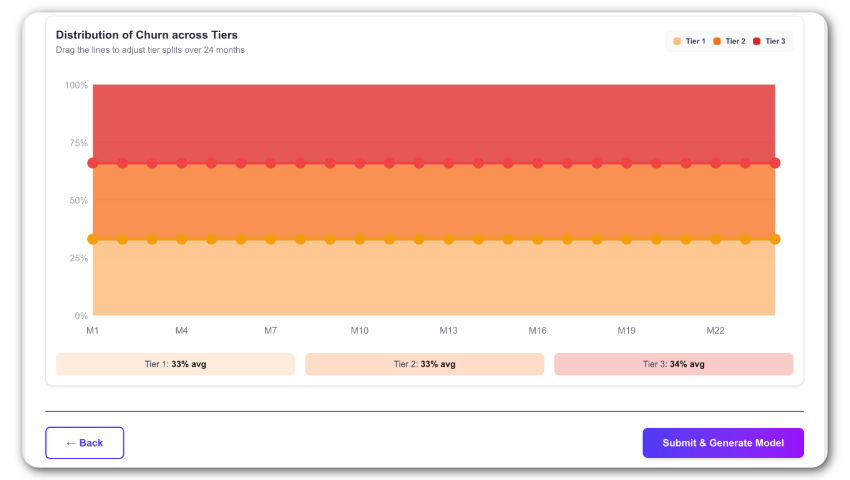This screenshot has height=480, width=850.
Task: Click the orange line point at M1
Action: click(92, 239)
